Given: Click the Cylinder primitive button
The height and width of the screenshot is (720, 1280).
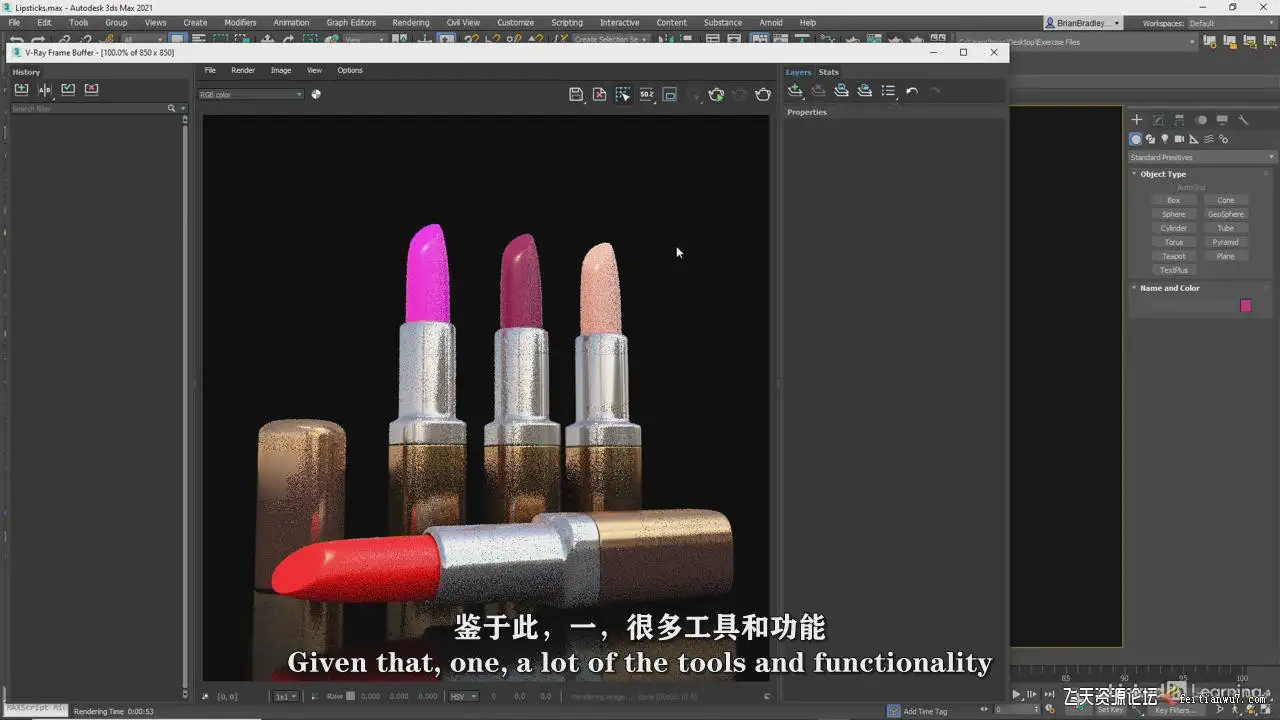Looking at the screenshot, I should [x=1174, y=228].
